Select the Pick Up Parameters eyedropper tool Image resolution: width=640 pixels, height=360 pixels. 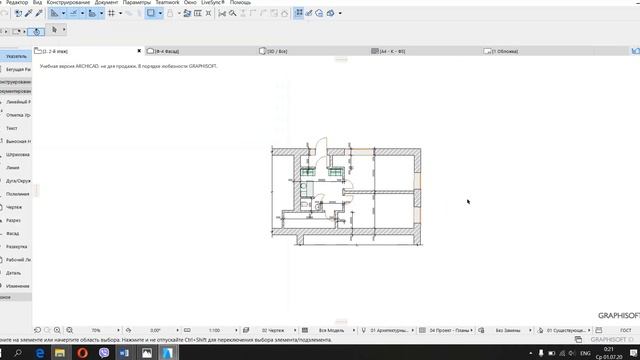(x=29, y=13)
